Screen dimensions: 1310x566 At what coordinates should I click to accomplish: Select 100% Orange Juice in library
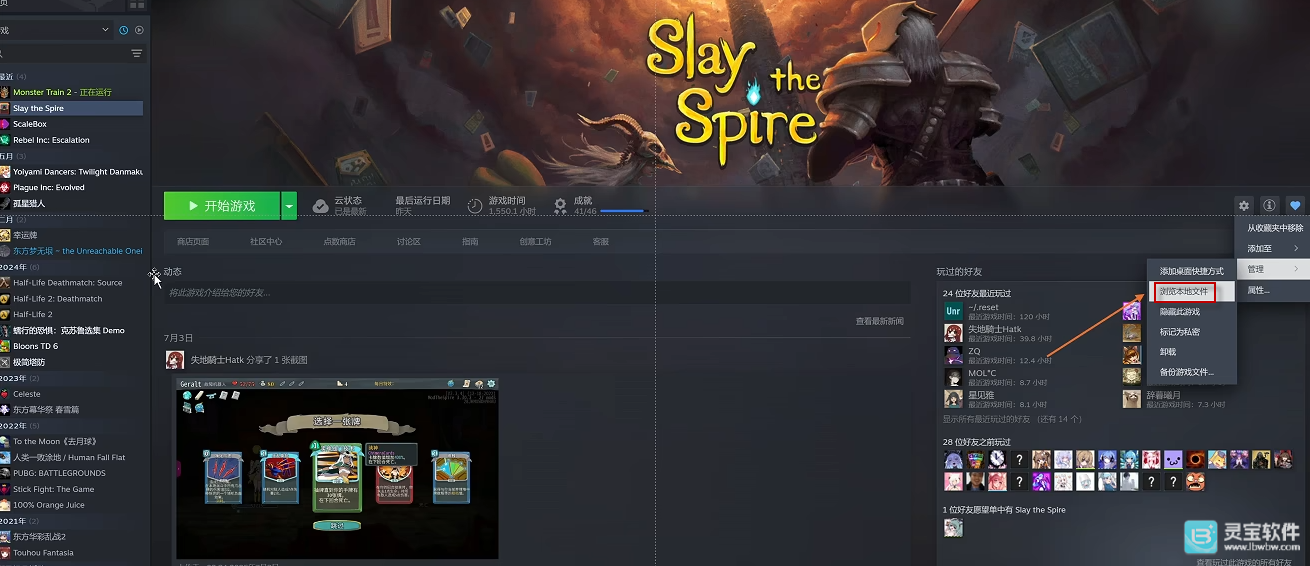pos(72,505)
